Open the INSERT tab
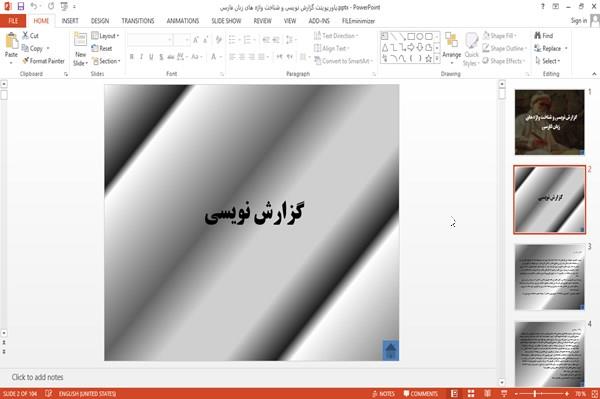This screenshot has height=399, width=600. point(70,21)
